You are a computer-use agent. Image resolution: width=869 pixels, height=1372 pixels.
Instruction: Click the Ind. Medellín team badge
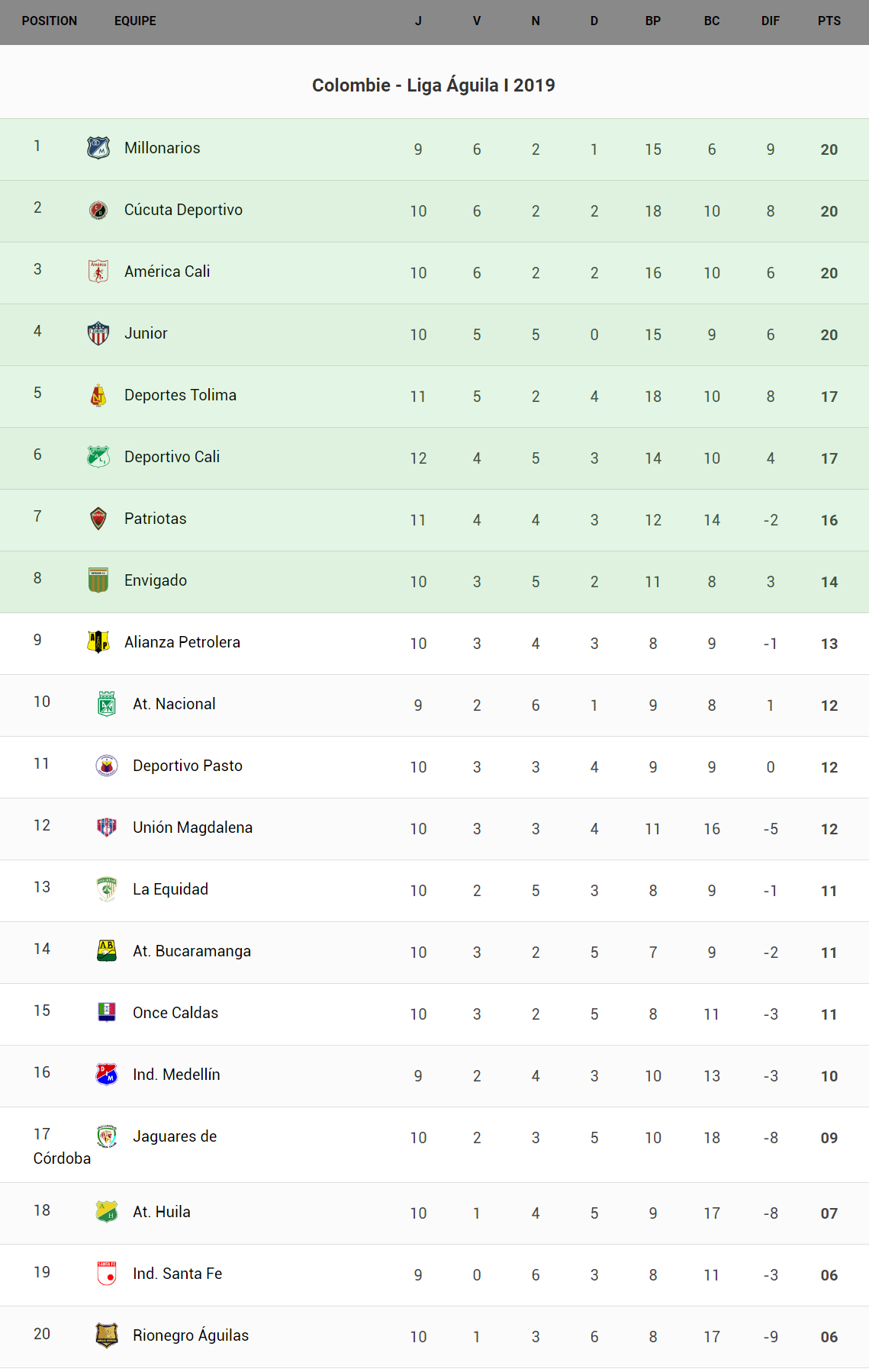point(107,1075)
